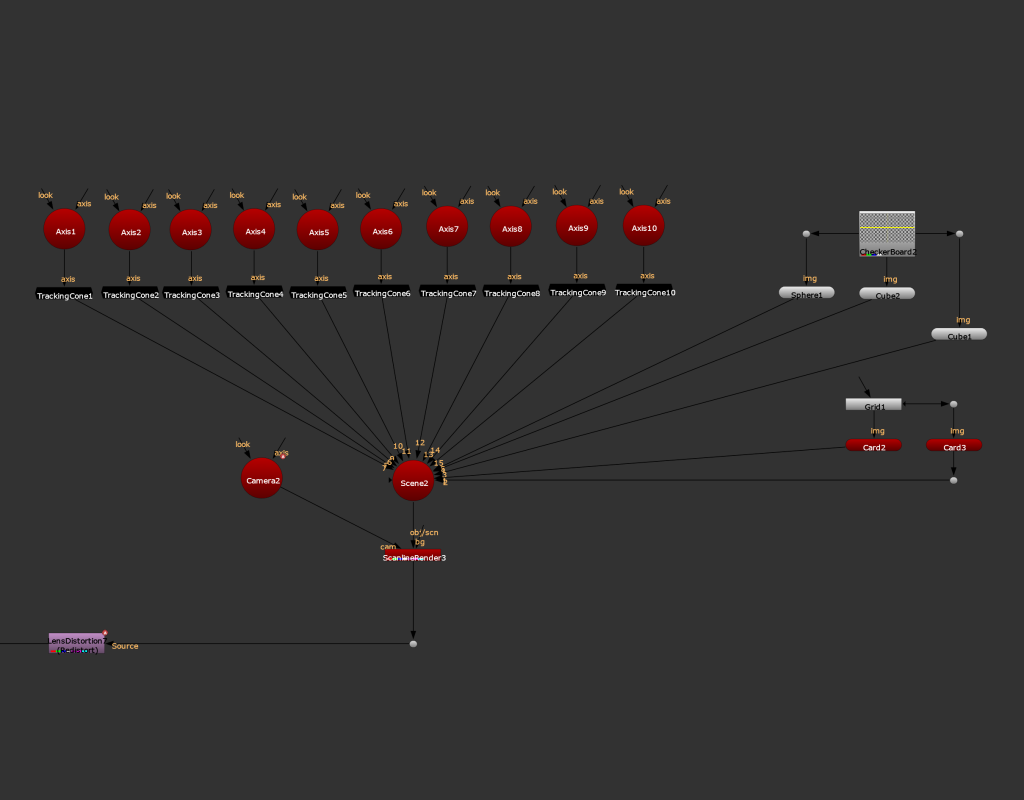Screen dimensions: 1024x800
Task: Select the Axis2 node
Action: click(x=129, y=230)
